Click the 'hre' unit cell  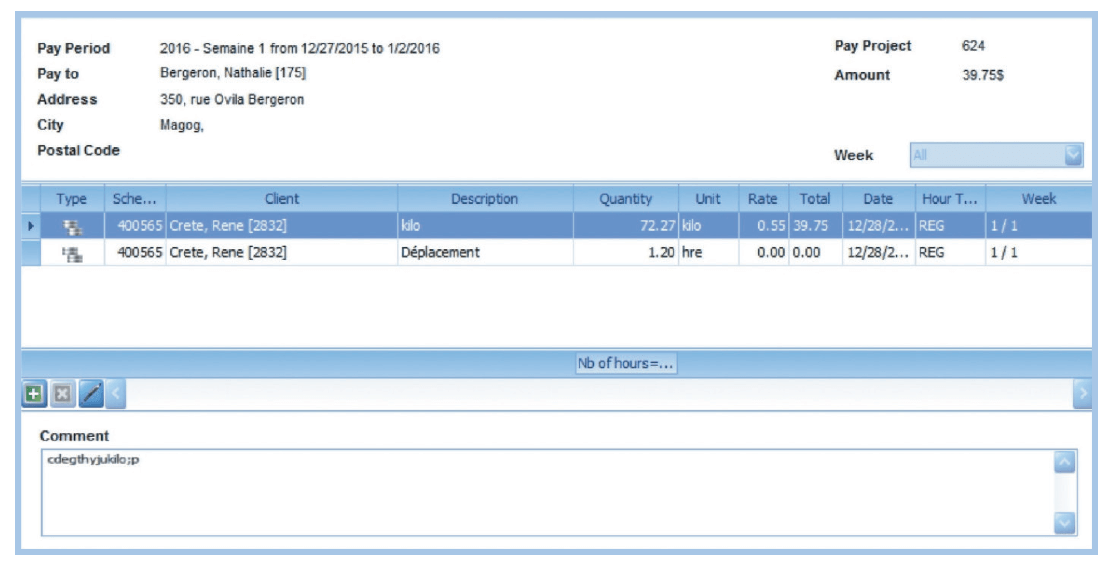pos(708,252)
